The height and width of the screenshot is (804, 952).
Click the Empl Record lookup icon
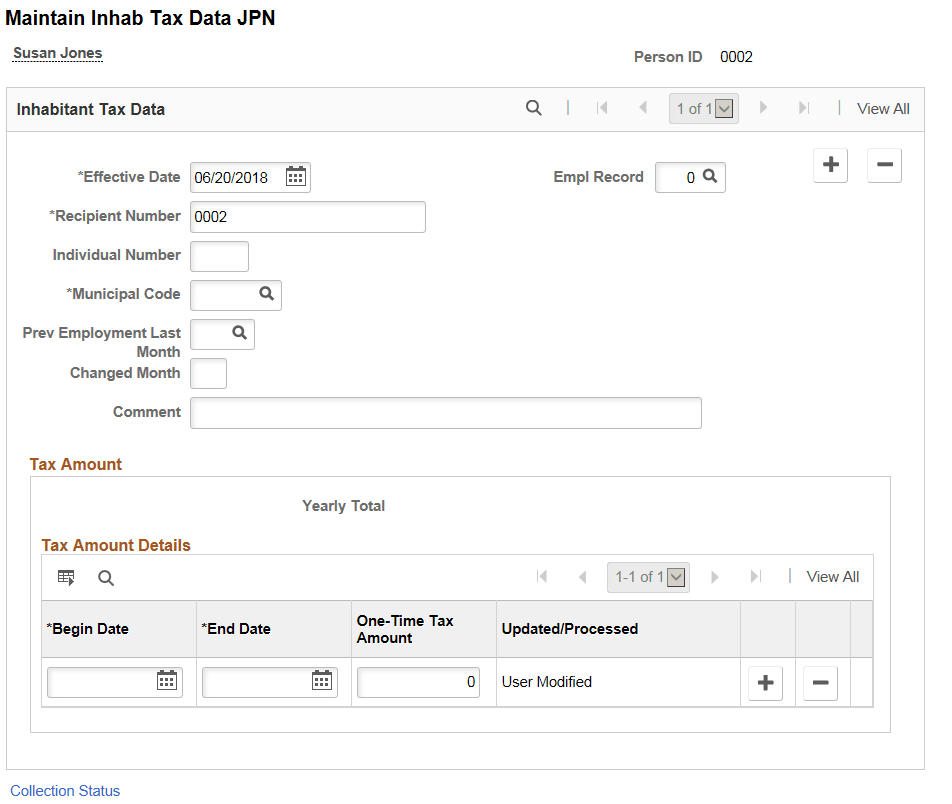[712, 177]
